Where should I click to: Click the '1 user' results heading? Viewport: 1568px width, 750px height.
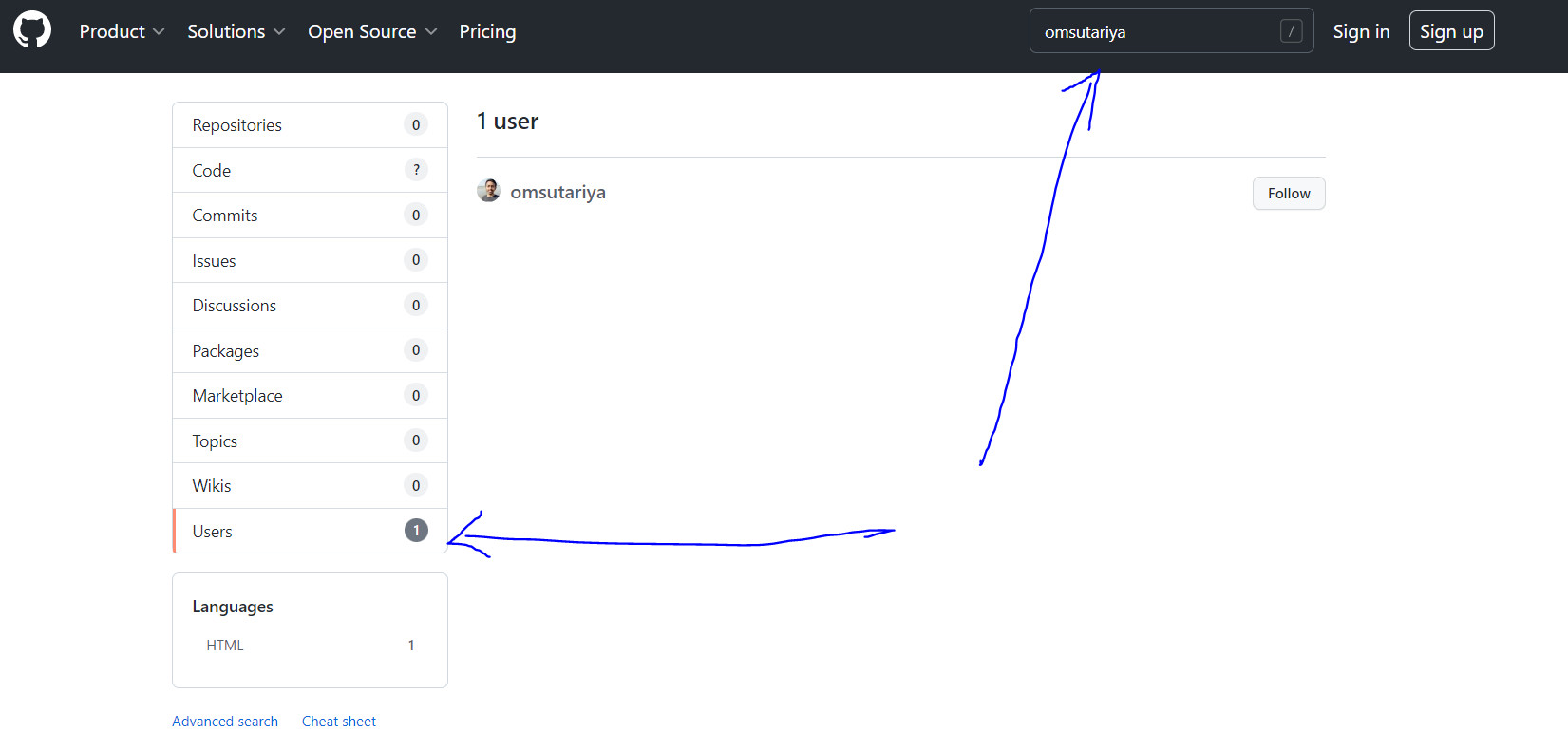[x=507, y=122]
